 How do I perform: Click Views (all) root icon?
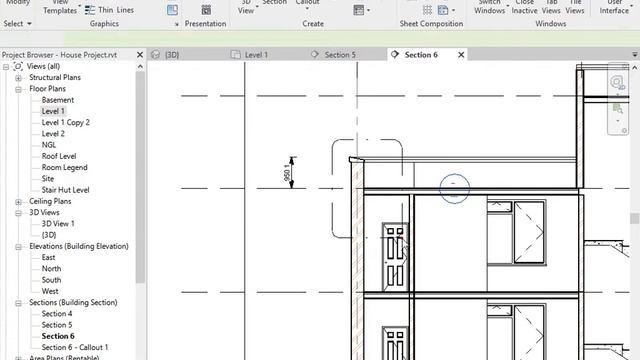18,66
